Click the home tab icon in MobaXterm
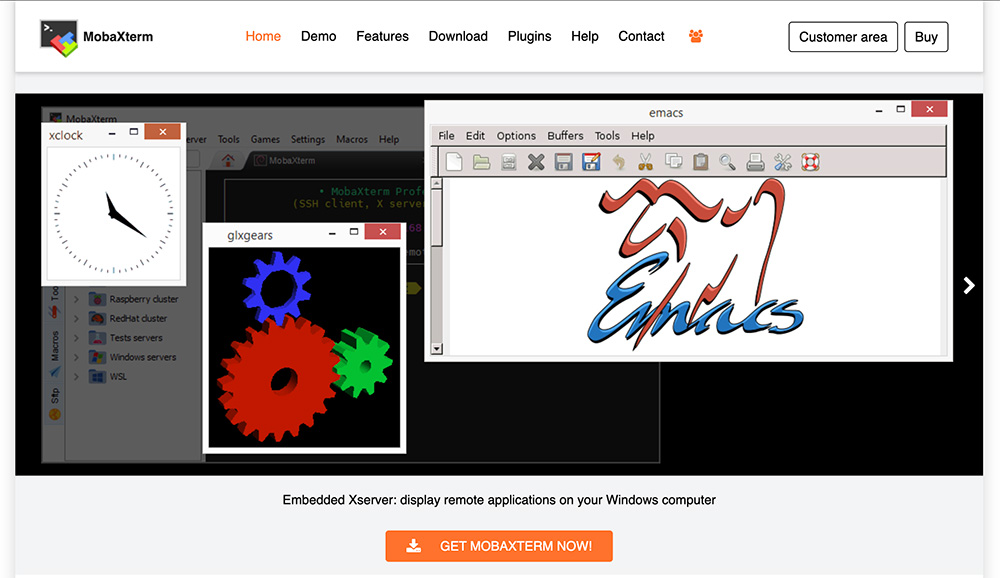 point(228,160)
